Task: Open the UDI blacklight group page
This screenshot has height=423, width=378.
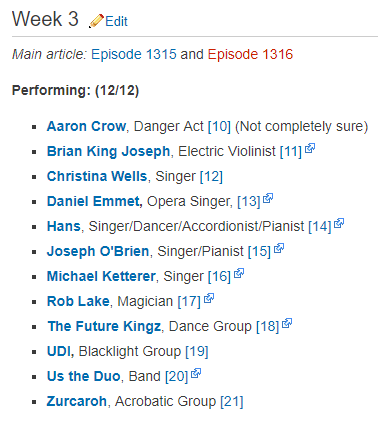Action: point(59,351)
